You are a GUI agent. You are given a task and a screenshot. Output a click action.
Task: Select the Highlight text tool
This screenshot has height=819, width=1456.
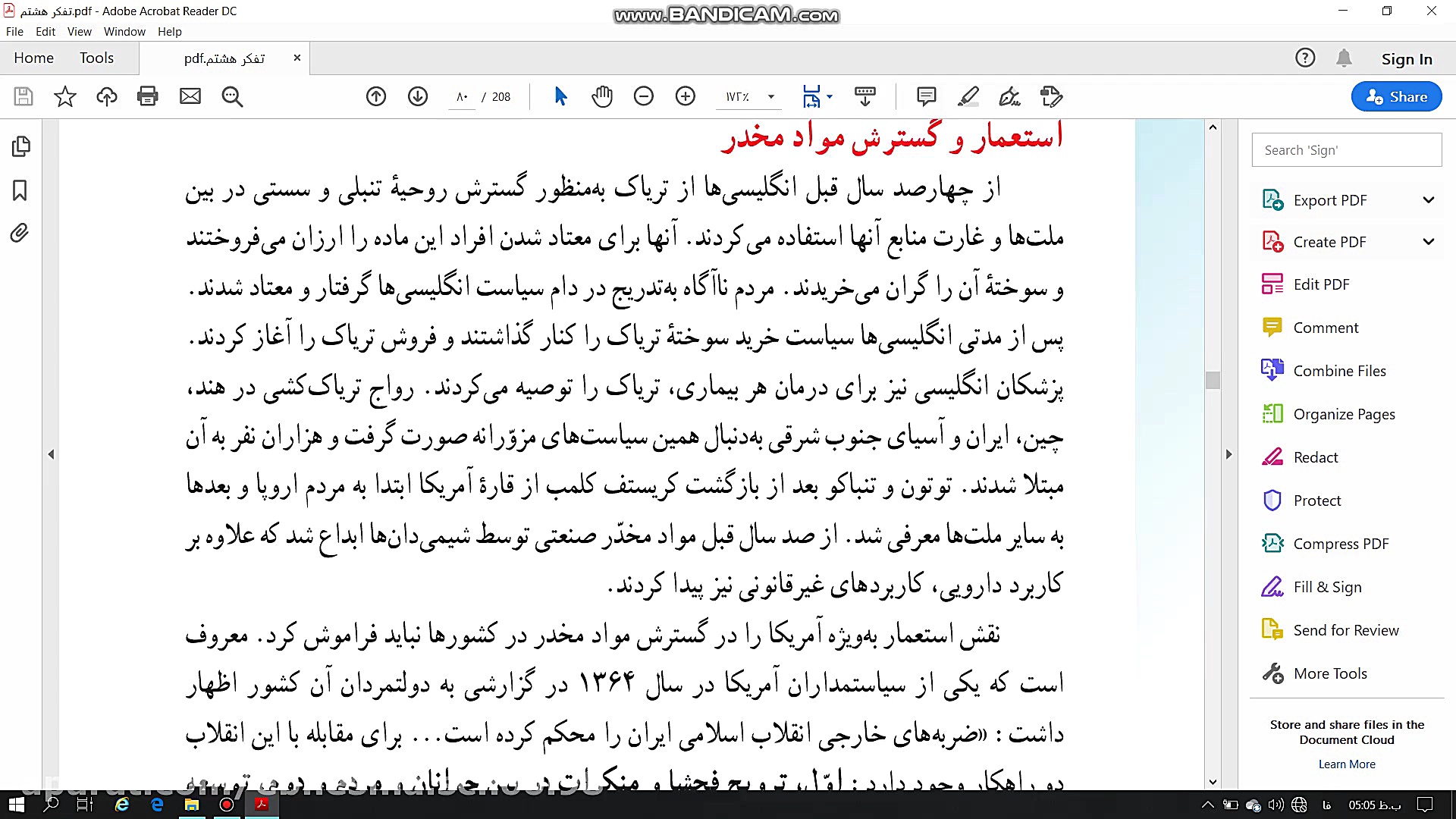[x=968, y=96]
